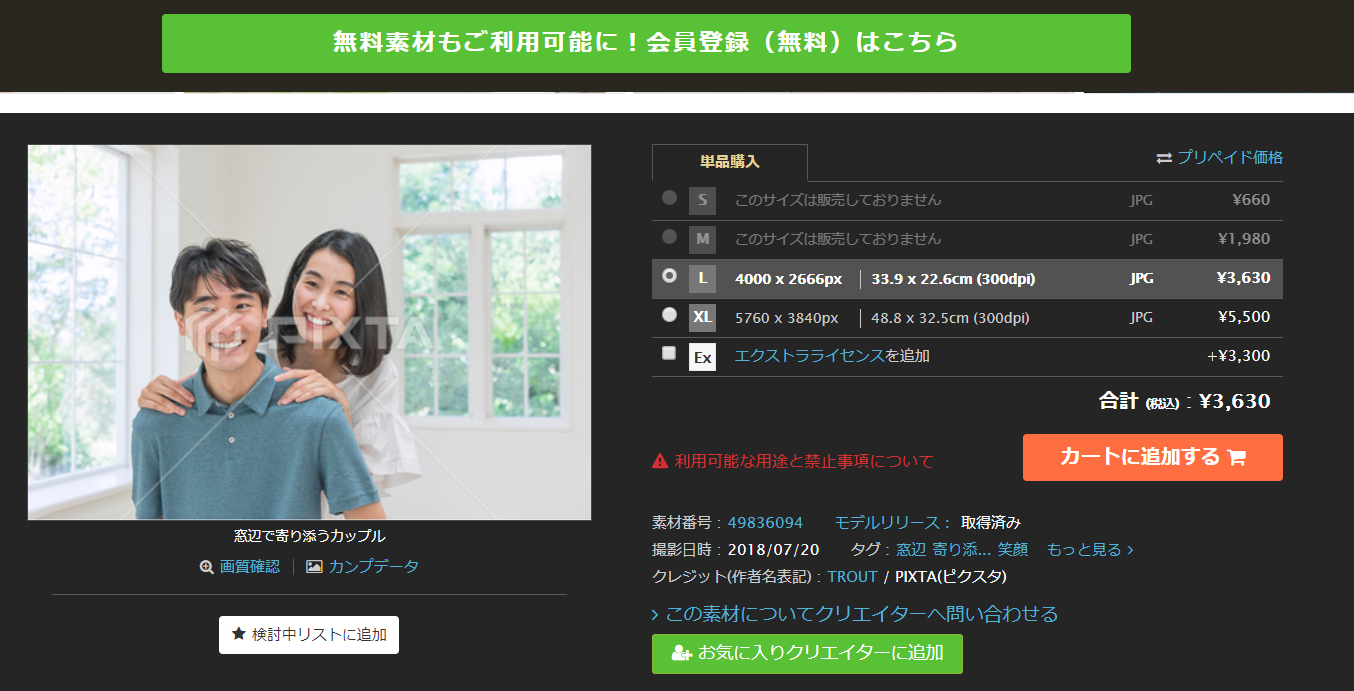Switch to the 単品購入 tab
1354x691 pixels.
pyautogui.click(x=729, y=162)
